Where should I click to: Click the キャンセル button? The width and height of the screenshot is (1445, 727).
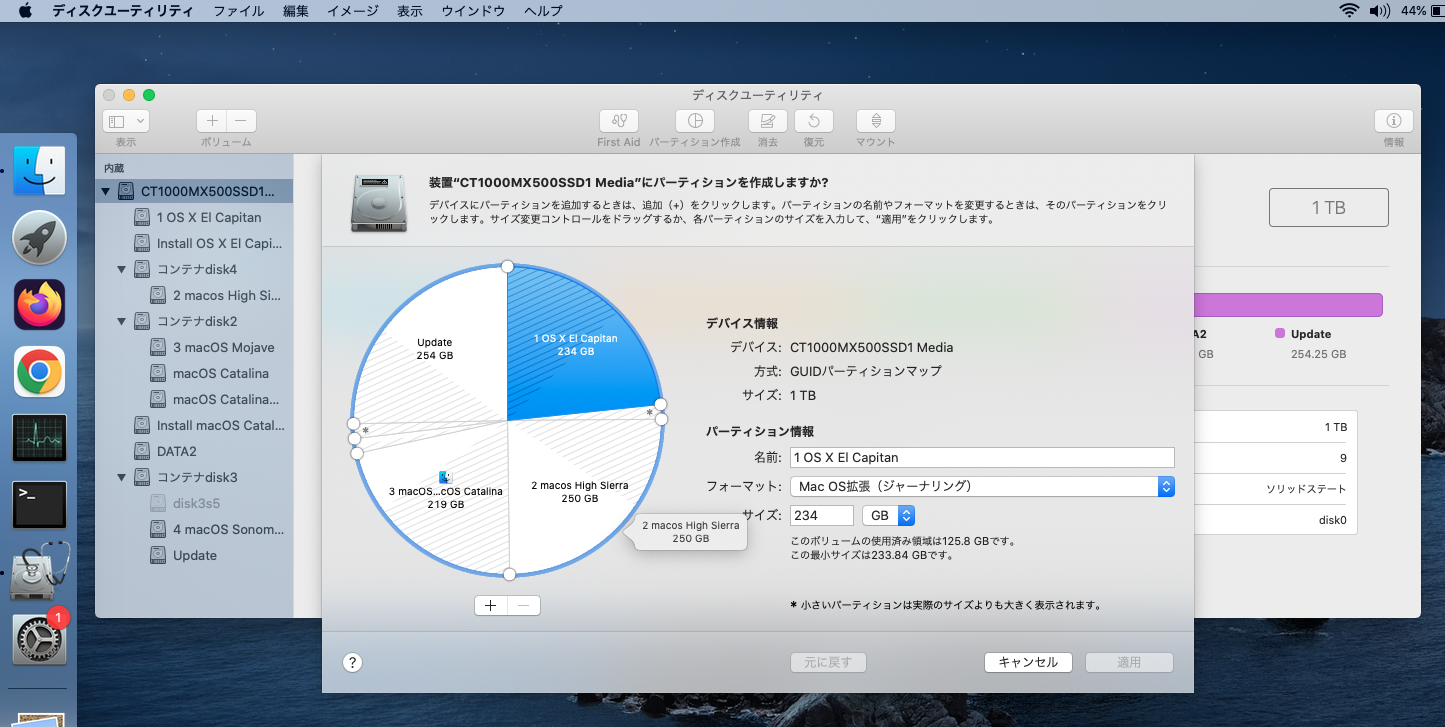click(x=1028, y=662)
